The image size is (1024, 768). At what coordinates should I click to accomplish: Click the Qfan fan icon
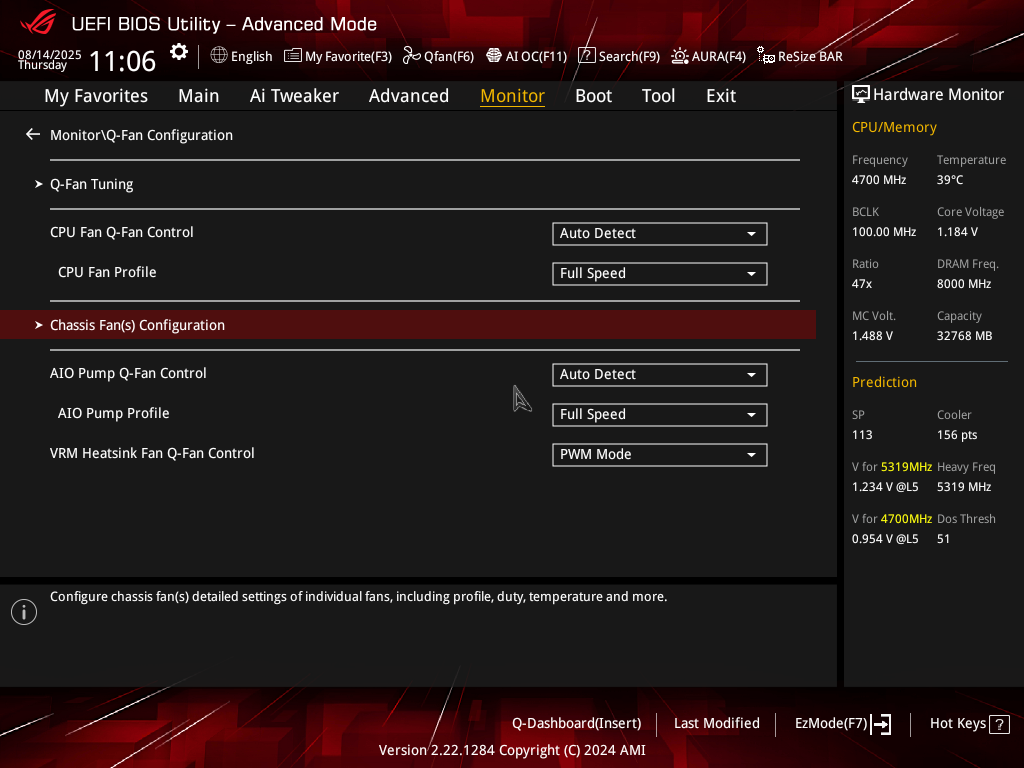tap(411, 56)
